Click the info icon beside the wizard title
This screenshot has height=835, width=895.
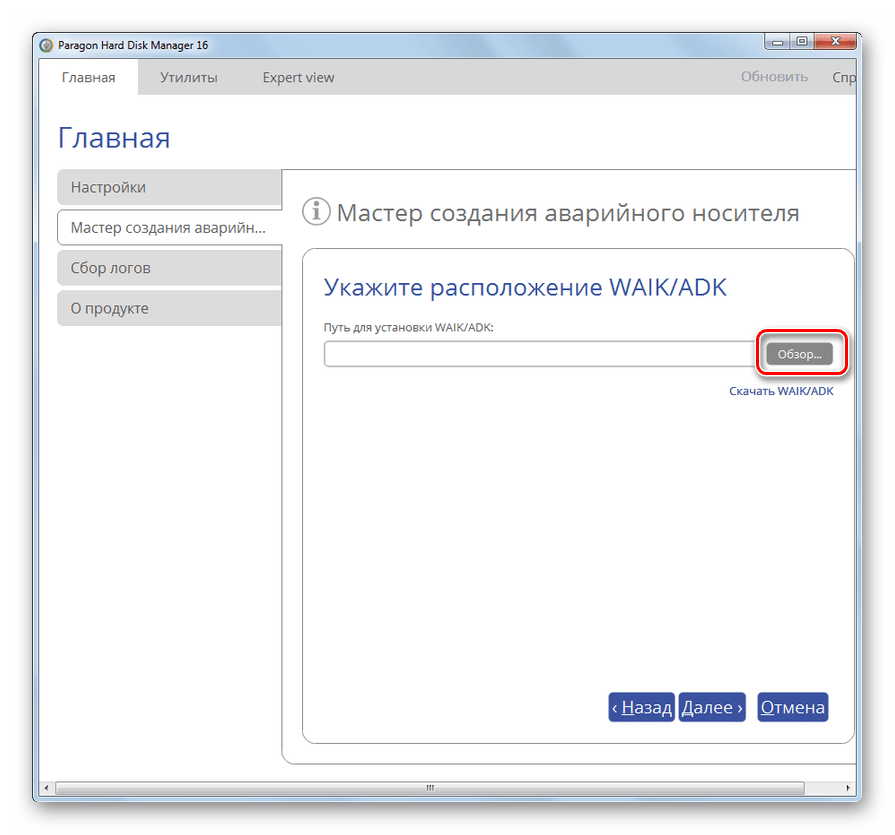[316, 211]
